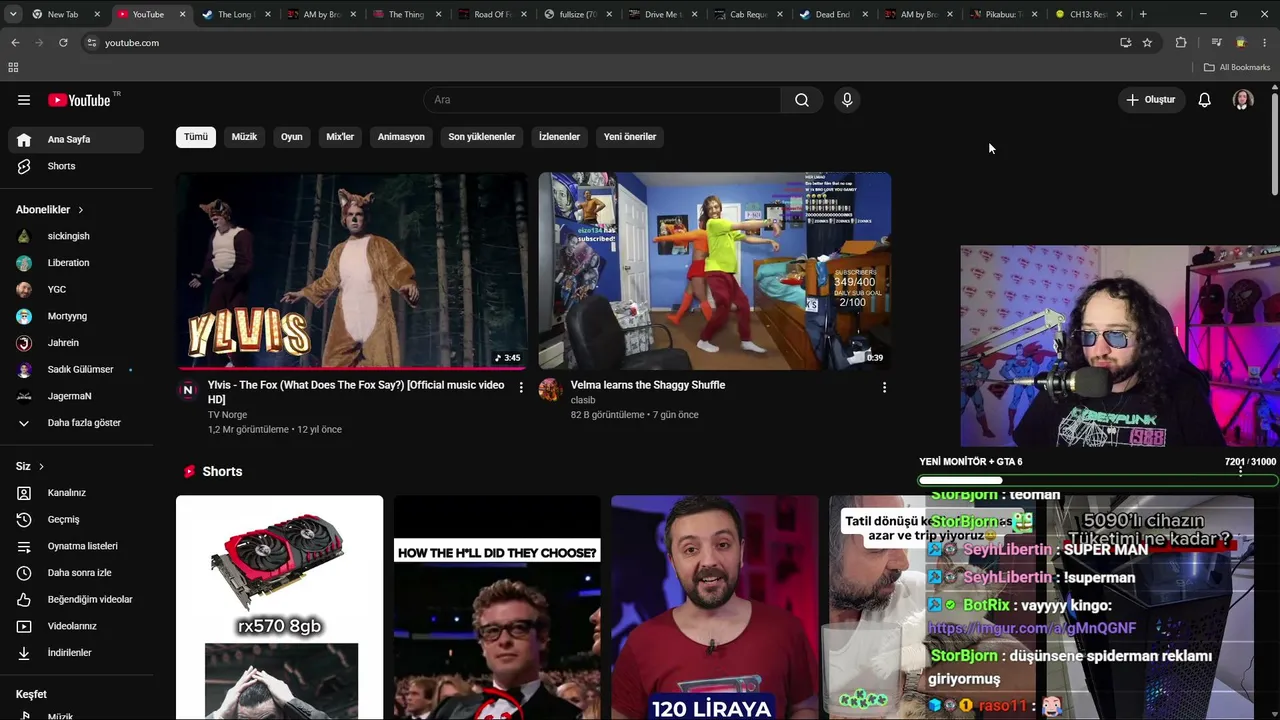Open the Chrome profile avatar
1280x720 pixels.
[x=1241, y=43]
